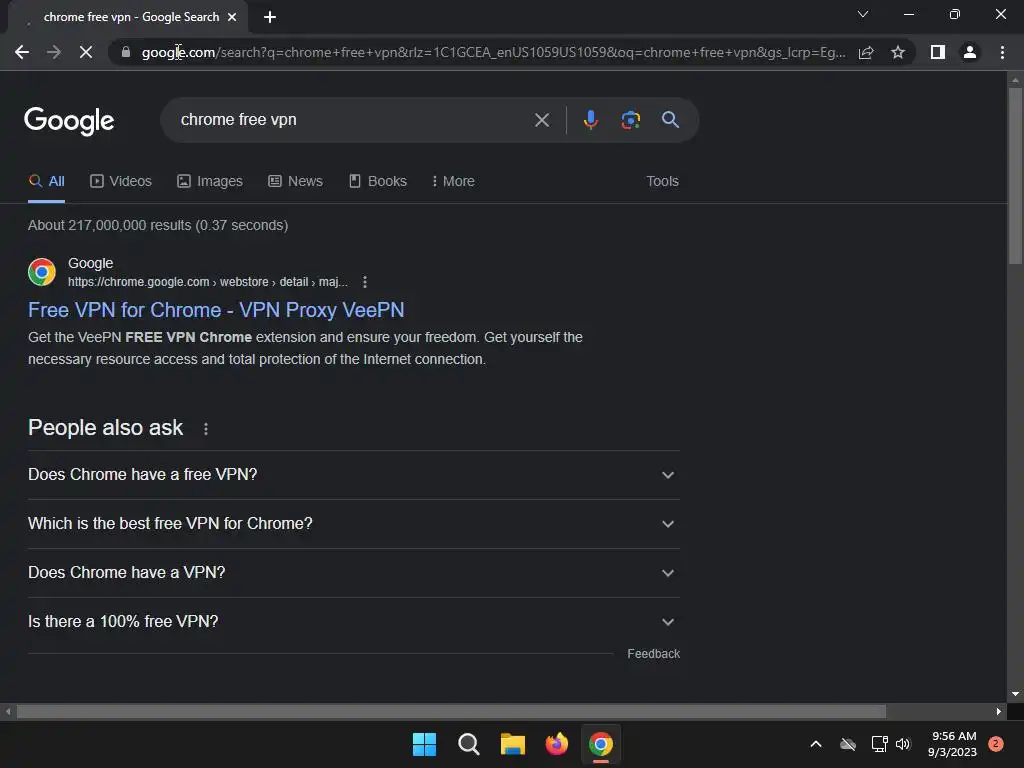Click Chrome taskbar icon
1024x768 pixels.
point(601,744)
